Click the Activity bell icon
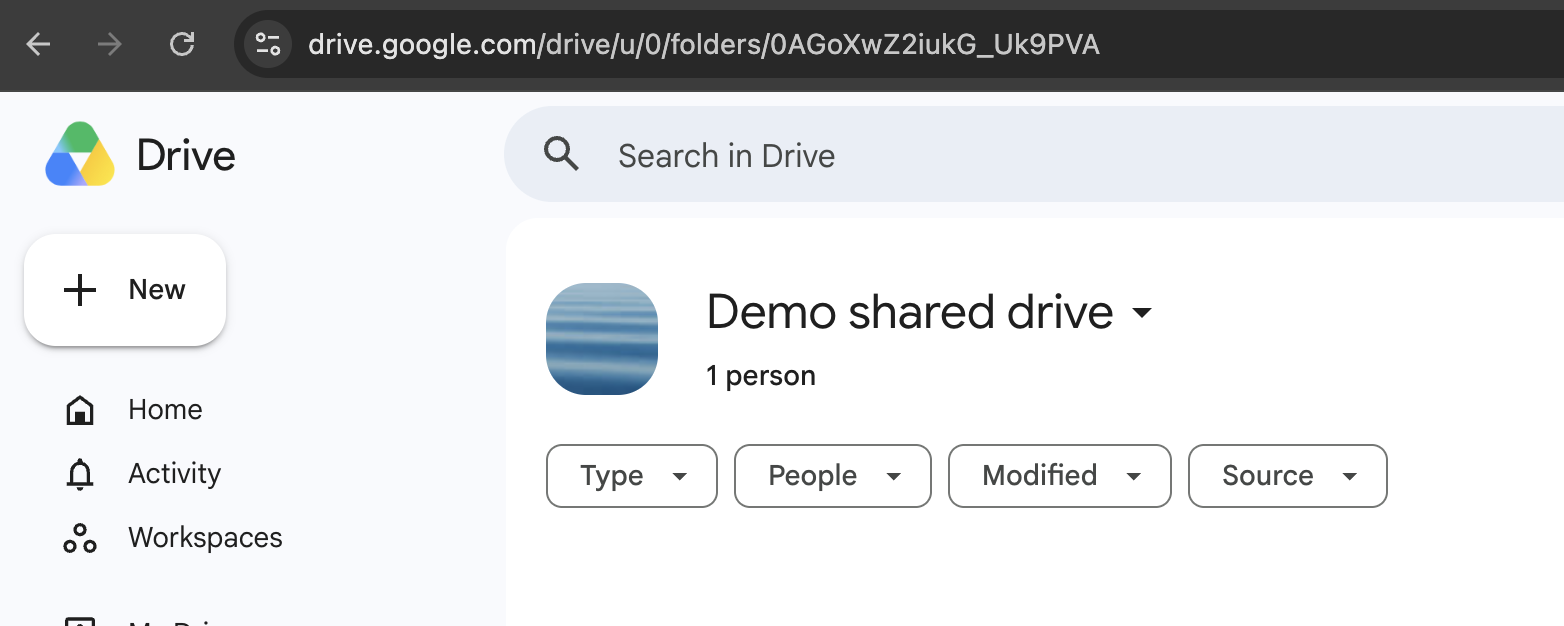The width and height of the screenshot is (1564, 626). (x=79, y=474)
